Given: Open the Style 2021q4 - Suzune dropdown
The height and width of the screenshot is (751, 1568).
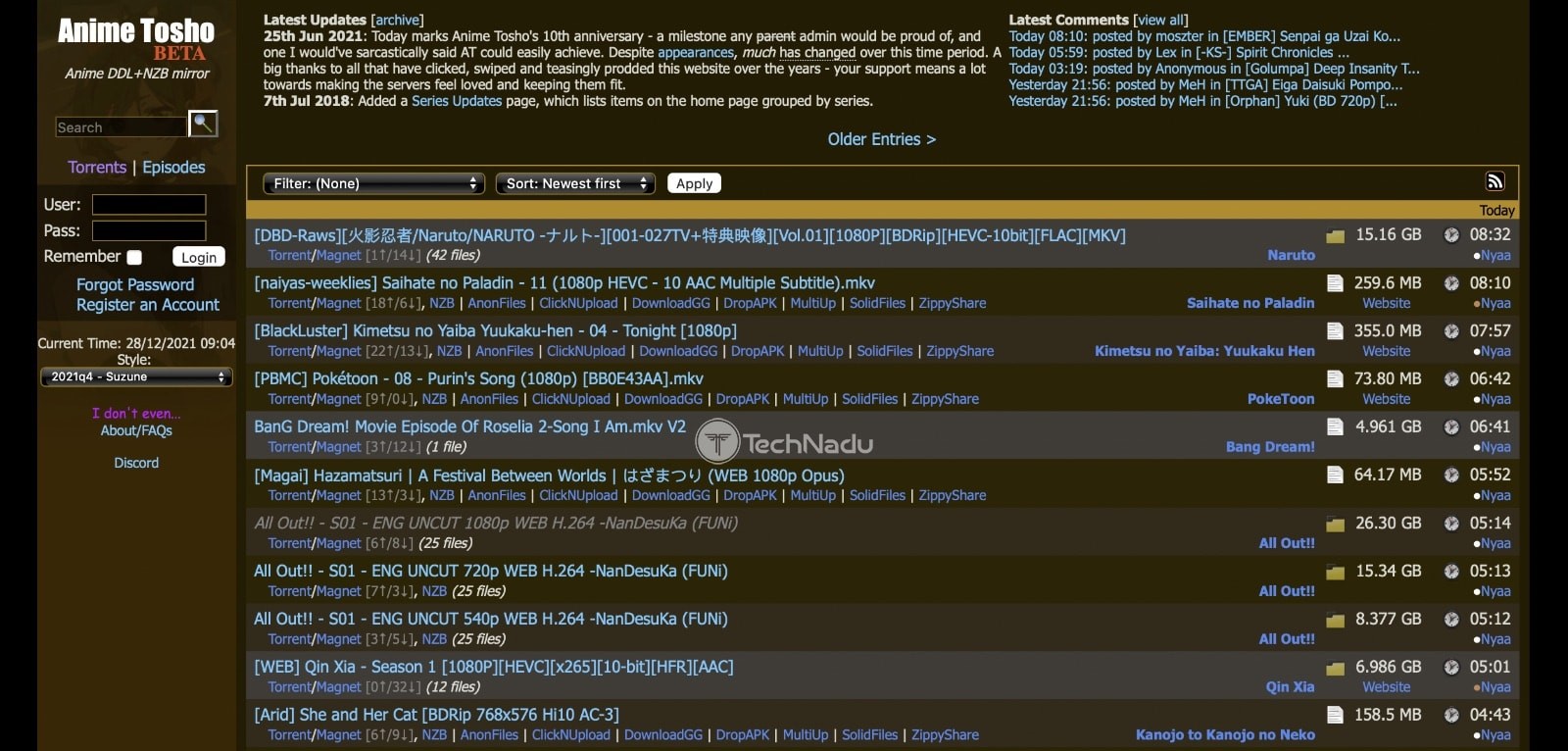Looking at the screenshot, I should click(136, 377).
